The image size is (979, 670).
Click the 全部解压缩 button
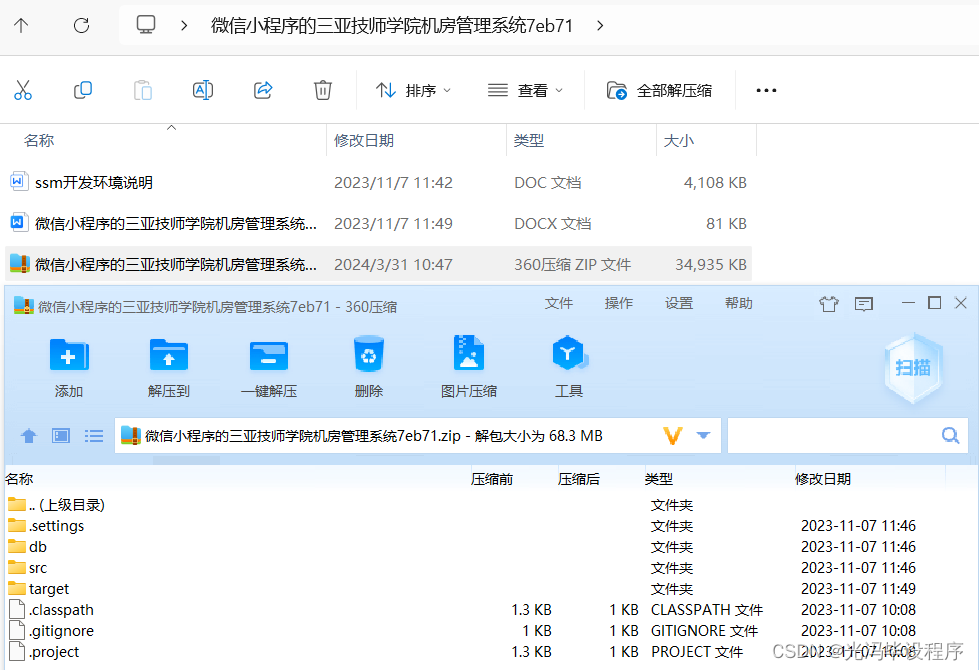[x=660, y=90]
